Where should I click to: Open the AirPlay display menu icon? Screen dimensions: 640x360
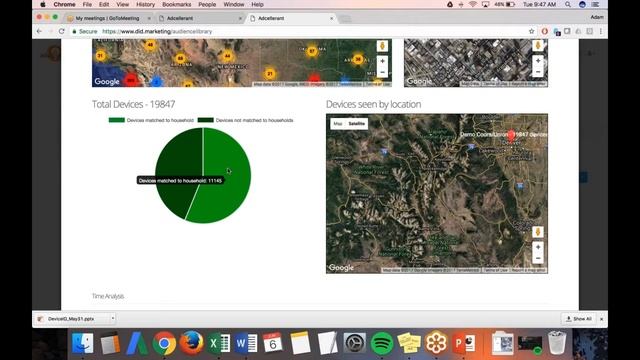tap(485, 4)
